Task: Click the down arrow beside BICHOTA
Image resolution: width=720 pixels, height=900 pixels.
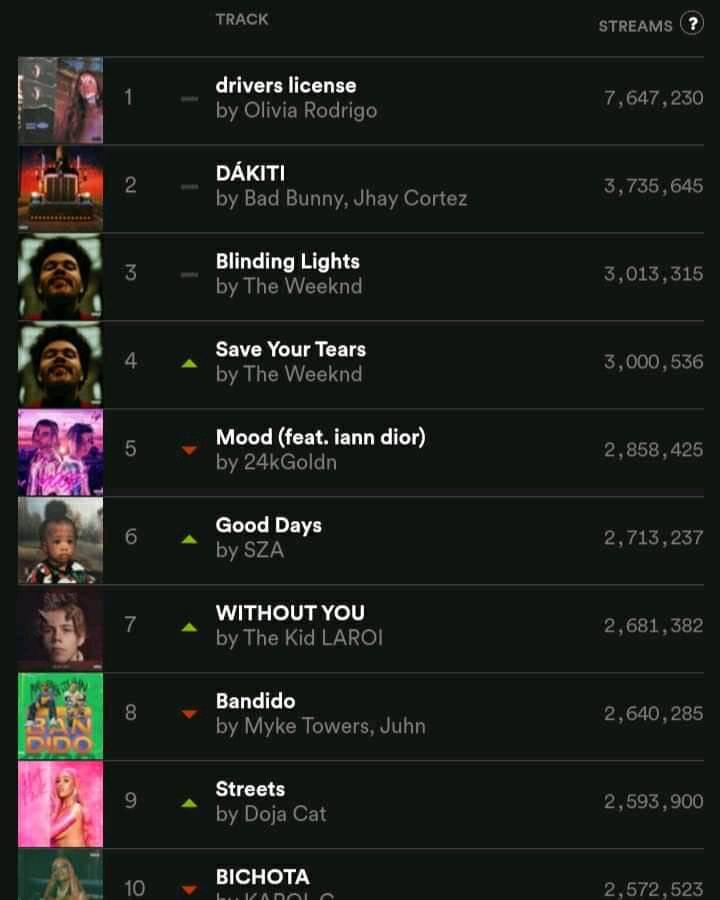Action: [x=189, y=890]
